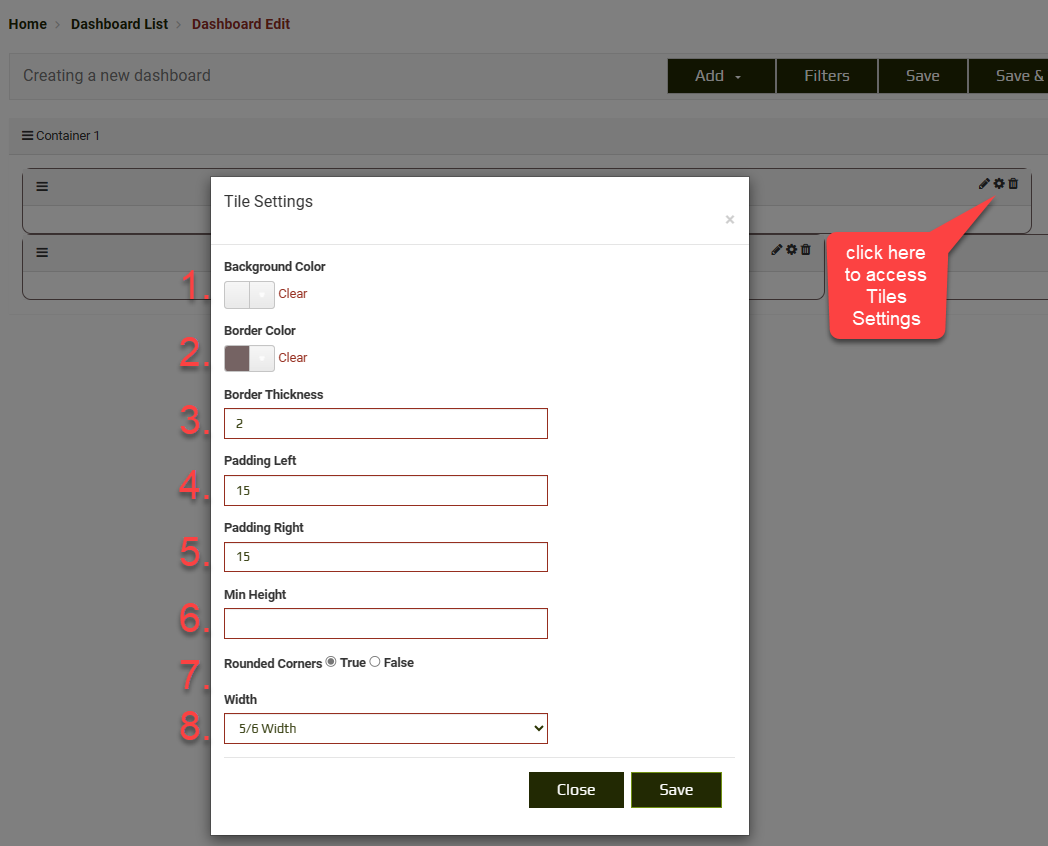This screenshot has height=846, width=1048.
Task: Set Rounded Corners to False
Action: pos(375,662)
